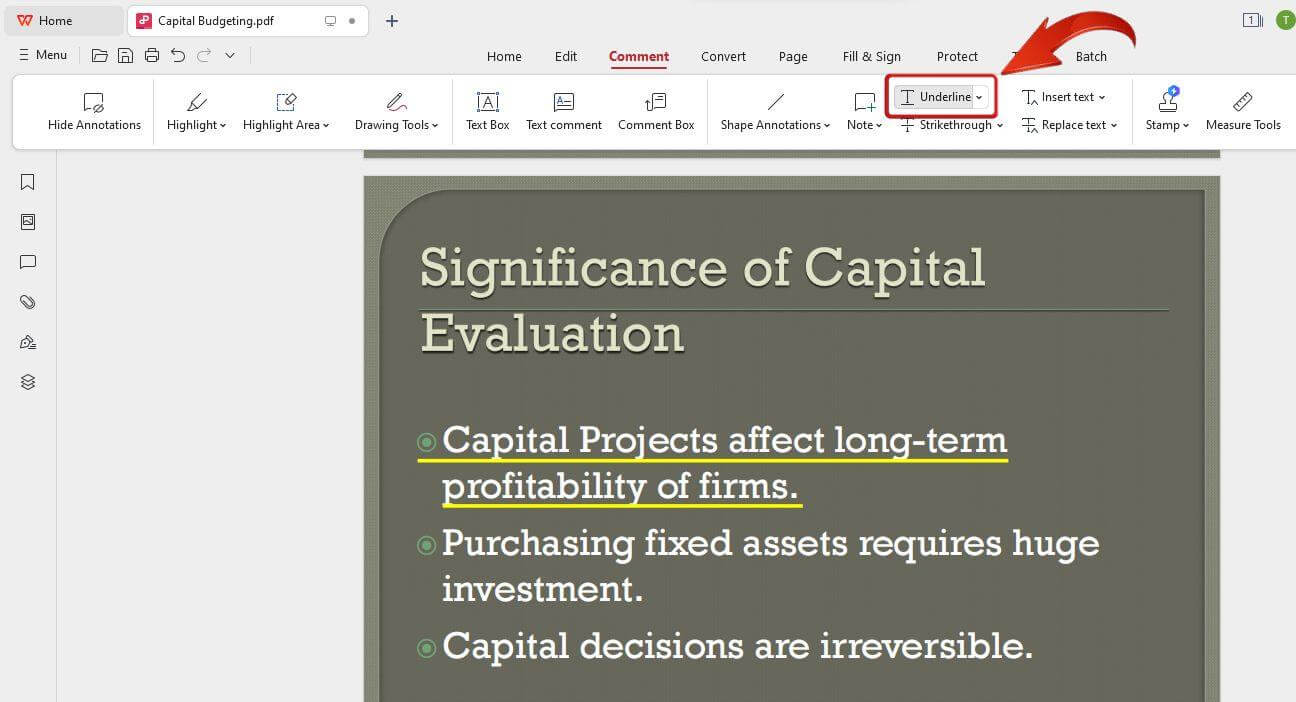Switch to the Batch ribbon tab
The width and height of the screenshot is (1296, 702).
coord(1091,57)
